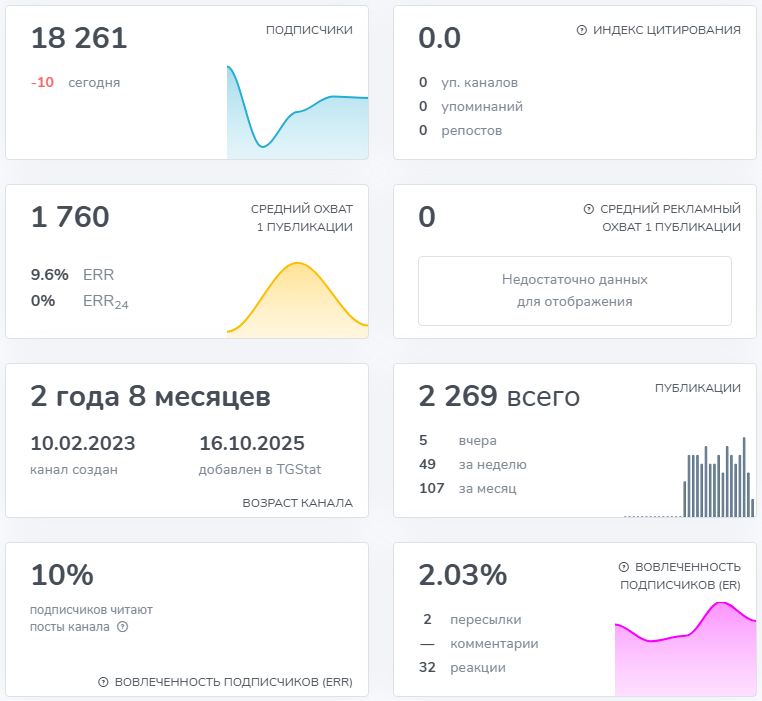
Task: Click the ВОЗРАСТ КАНАЛА label
Action: pyautogui.click(x=297, y=503)
